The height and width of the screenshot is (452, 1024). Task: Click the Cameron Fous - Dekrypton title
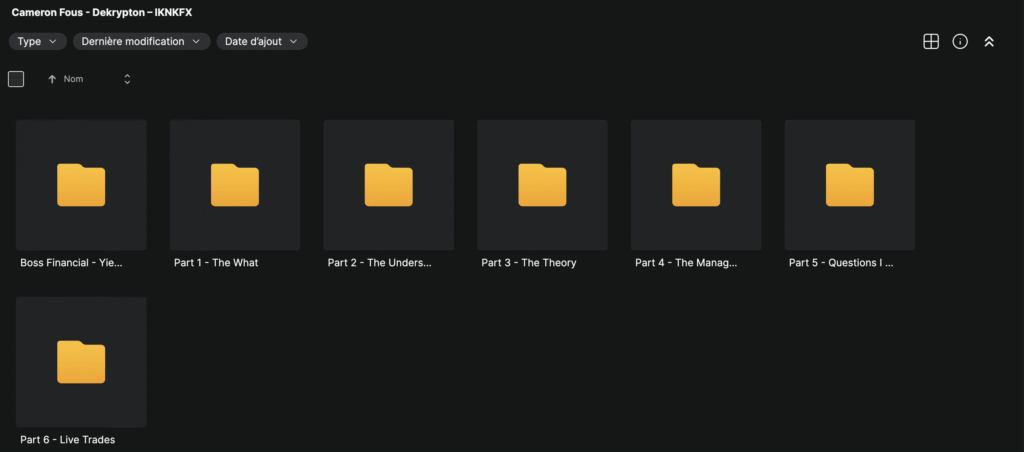(x=101, y=13)
